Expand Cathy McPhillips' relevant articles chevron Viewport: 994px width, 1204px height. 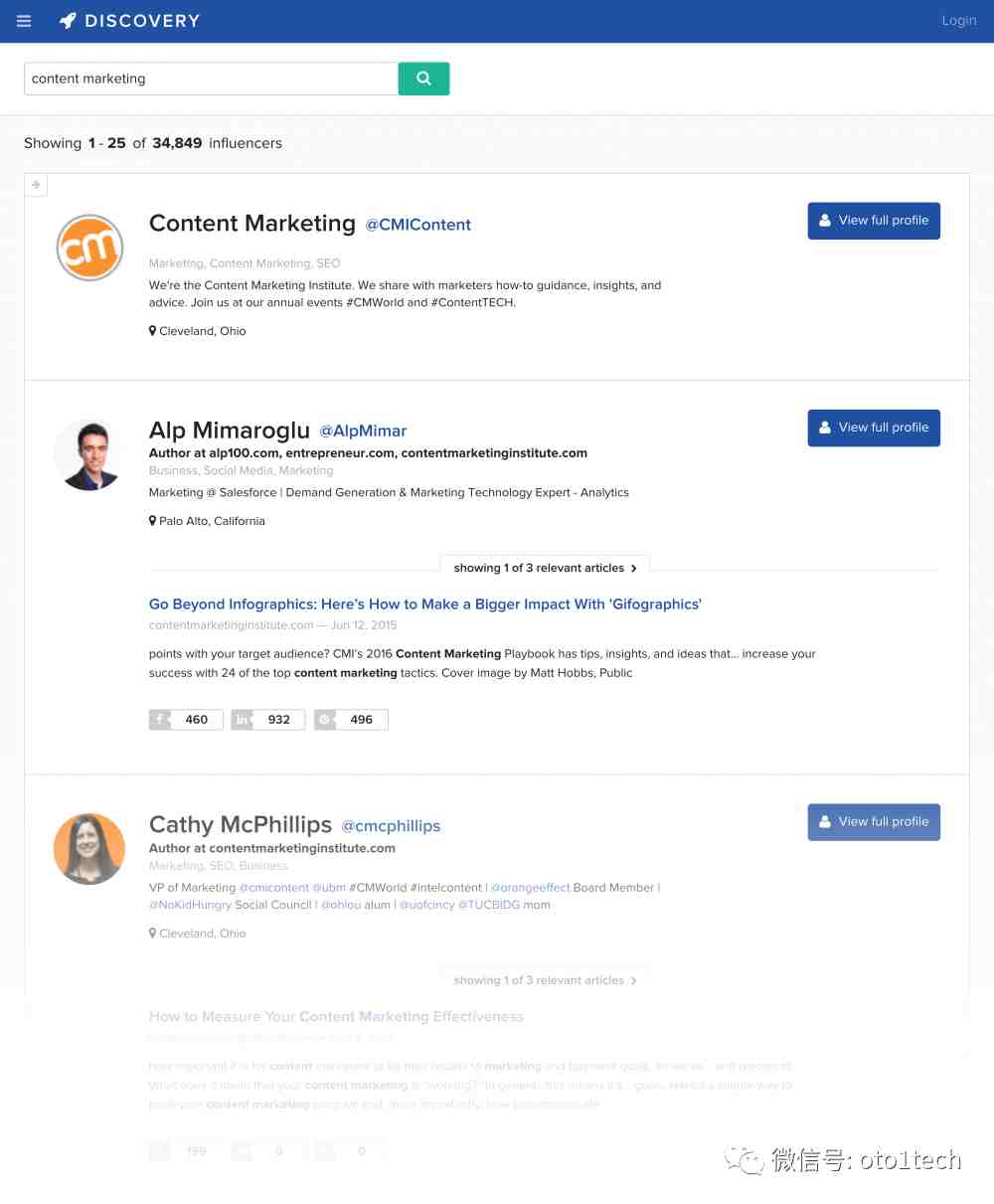(x=634, y=980)
